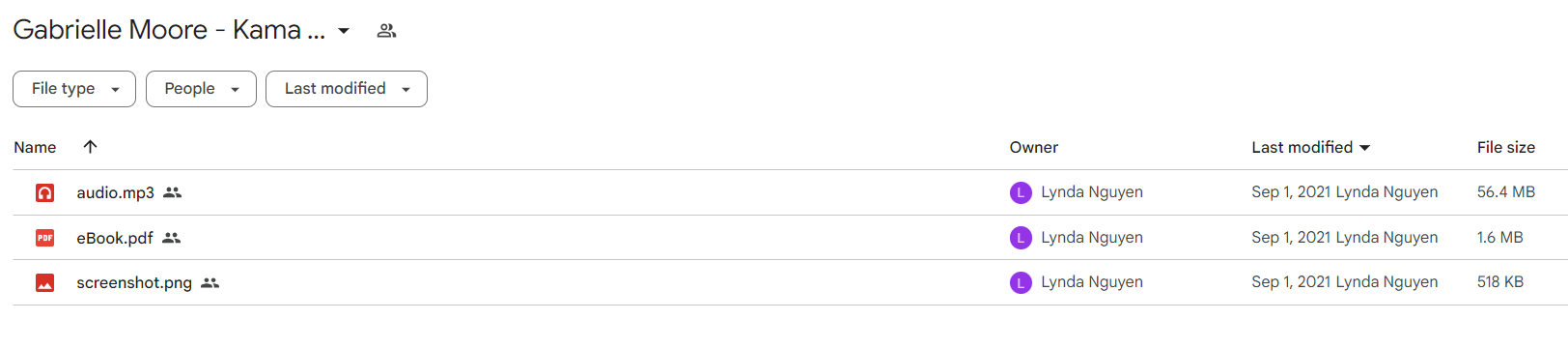Click the screenshot.png image file icon
The width and height of the screenshot is (1568, 349).
(x=44, y=283)
